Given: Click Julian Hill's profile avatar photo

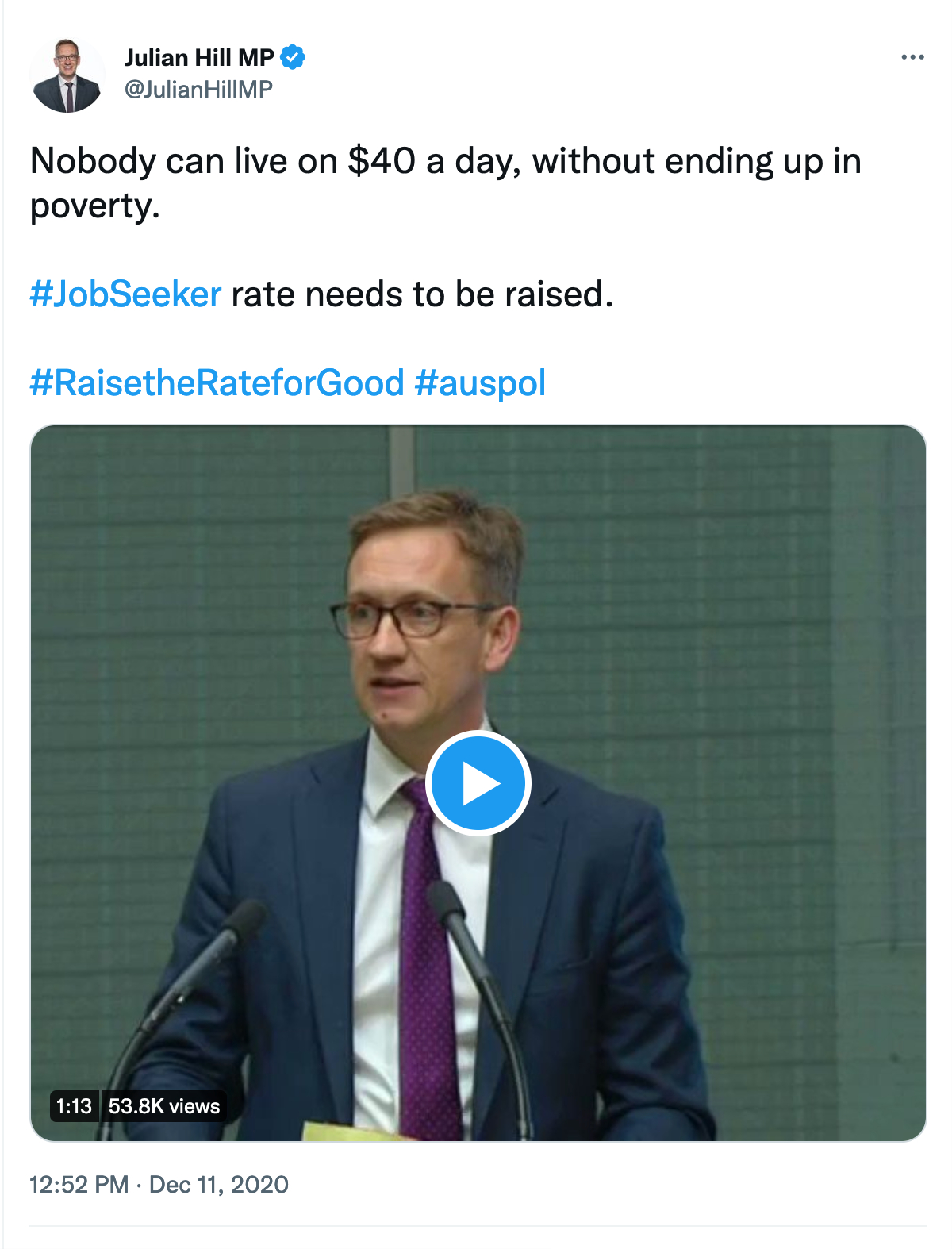Looking at the screenshot, I should click(67, 75).
